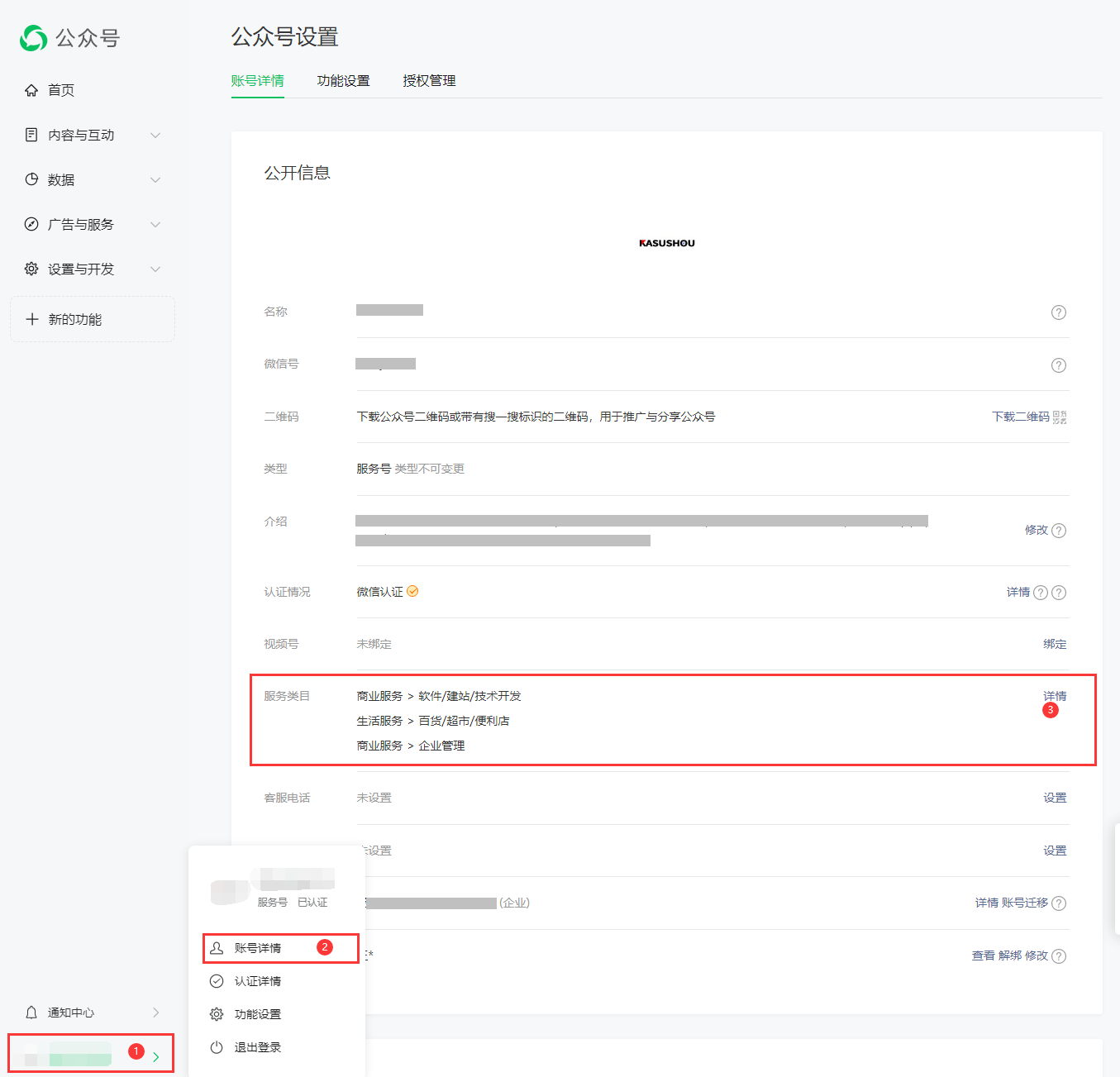Click 详情 link in 认证情况 row
The width and height of the screenshot is (1120, 1077).
point(1018,592)
